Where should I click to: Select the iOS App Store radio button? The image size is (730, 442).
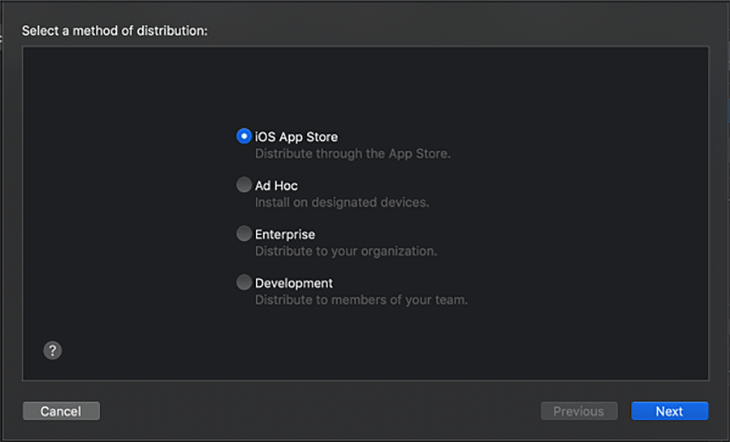(244, 136)
